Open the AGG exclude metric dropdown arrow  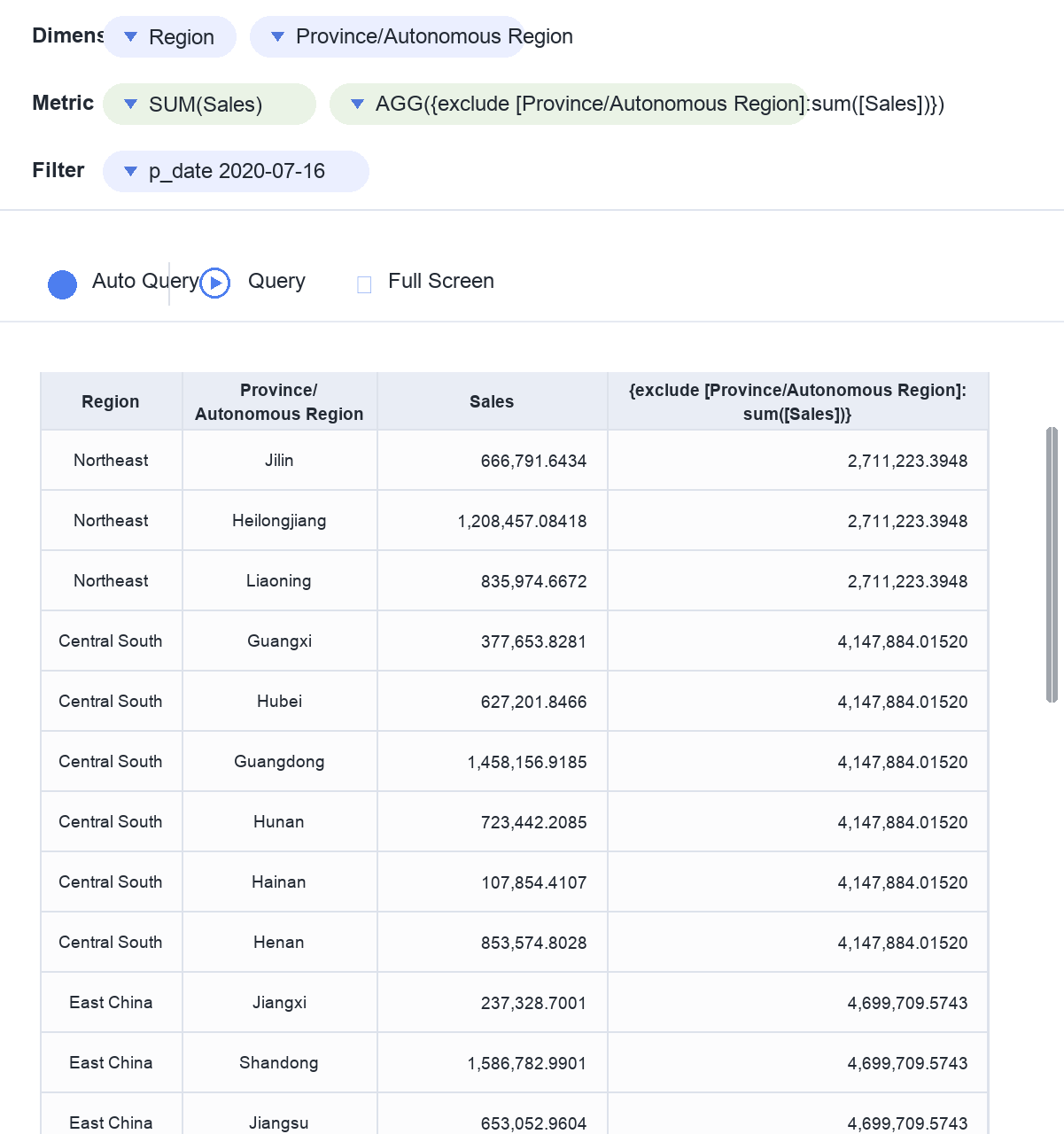(x=358, y=105)
